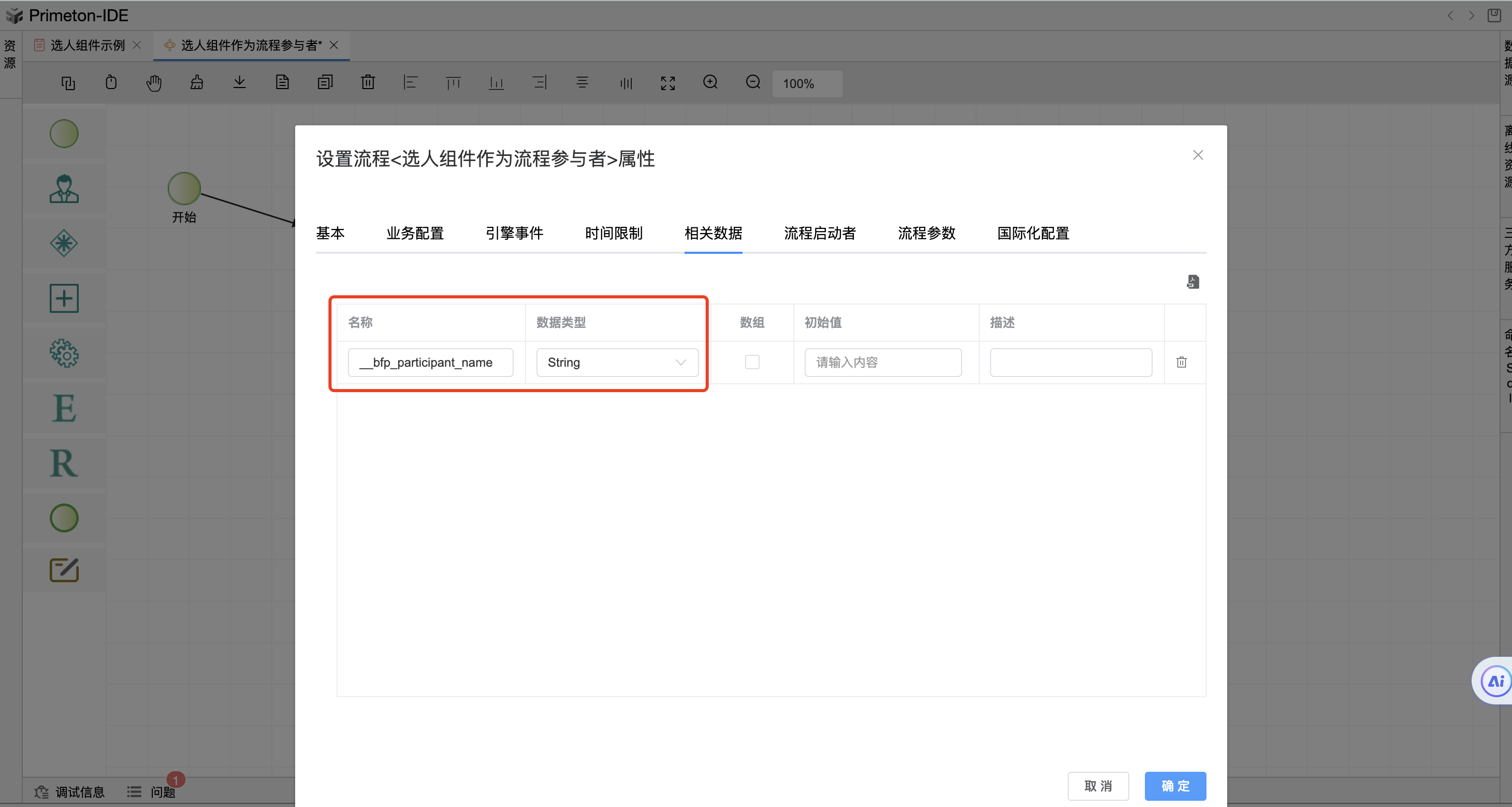Click the zoom in magnifier icon
The width and height of the screenshot is (1512, 807).
[x=710, y=82]
